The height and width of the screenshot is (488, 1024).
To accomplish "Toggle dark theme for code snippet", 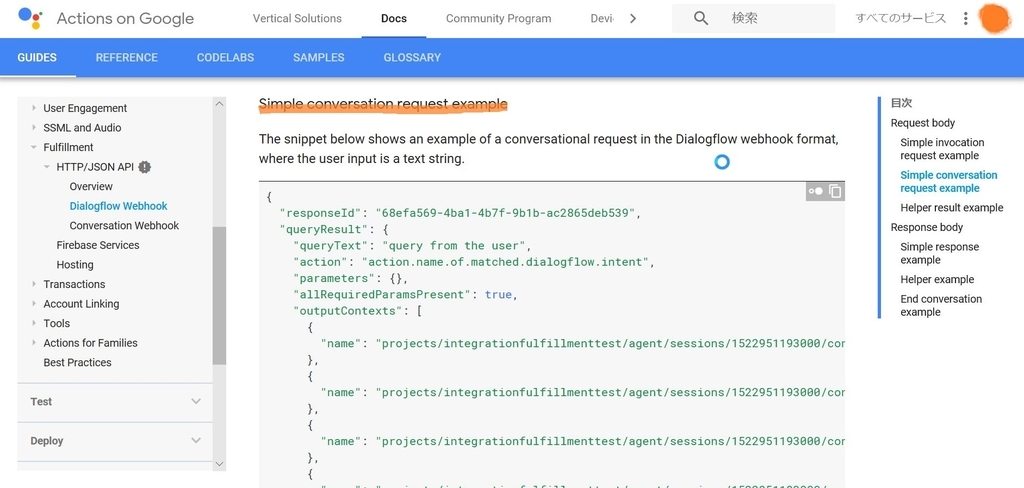I will [x=816, y=191].
